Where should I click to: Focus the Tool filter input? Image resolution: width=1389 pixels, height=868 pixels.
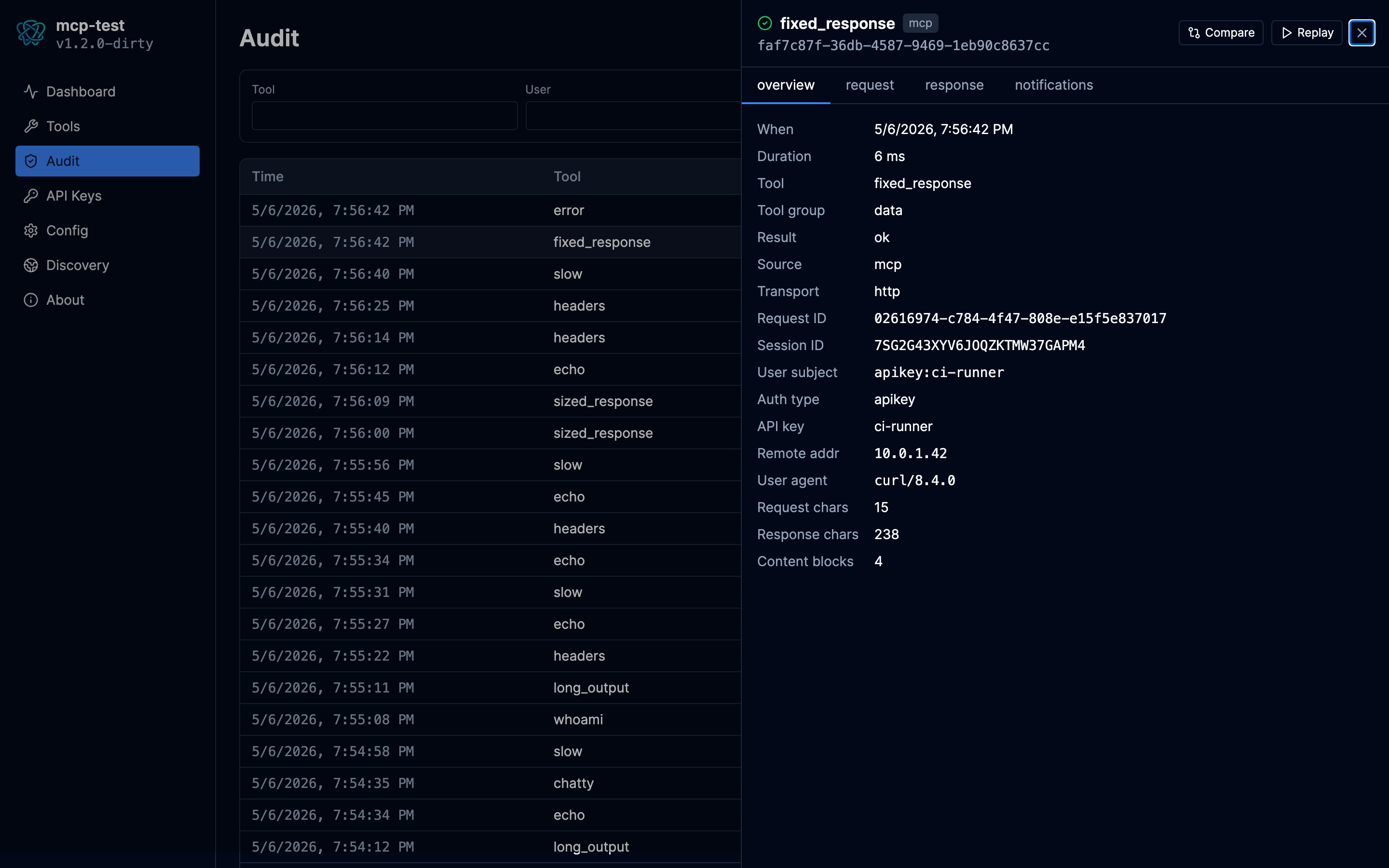click(384, 116)
